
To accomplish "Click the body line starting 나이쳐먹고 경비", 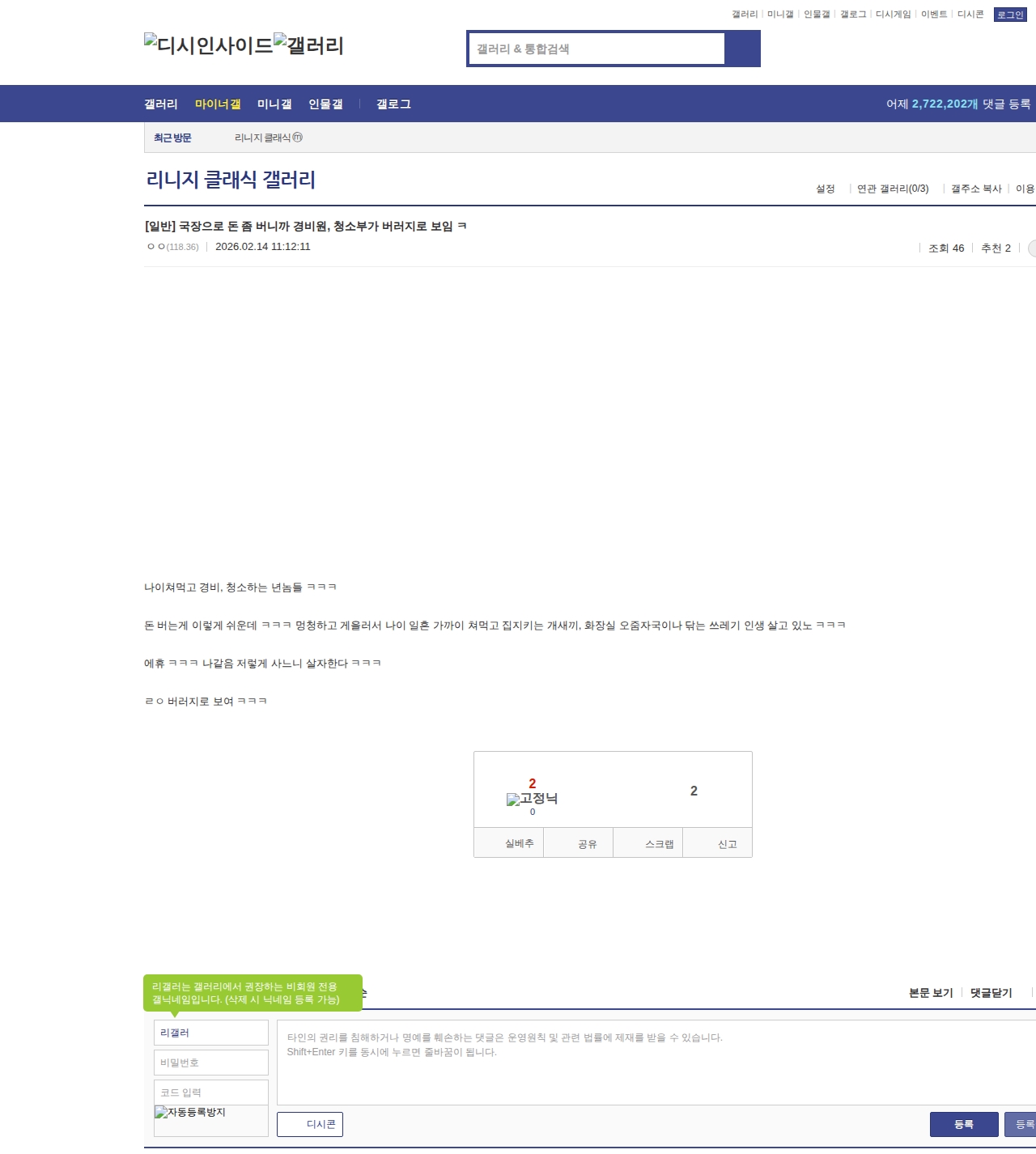I will tap(240, 588).
